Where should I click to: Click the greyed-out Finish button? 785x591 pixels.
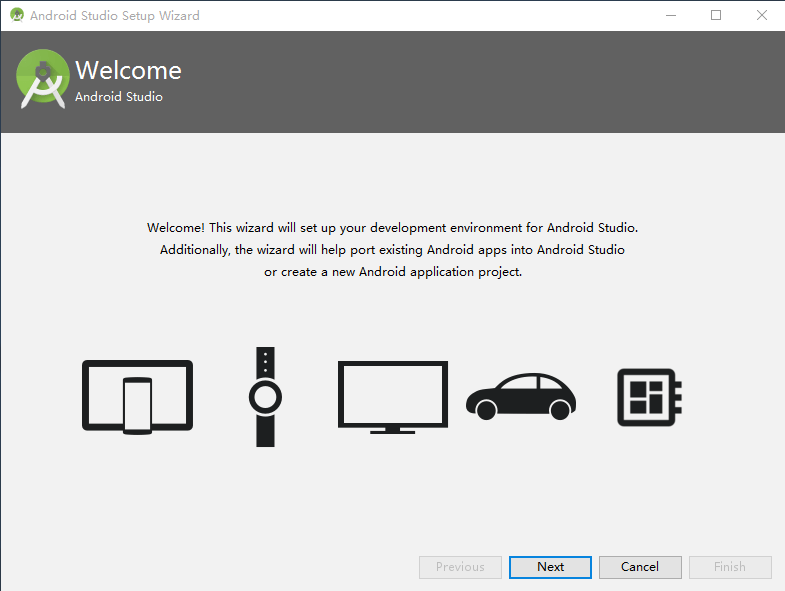click(x=730, y=567)
